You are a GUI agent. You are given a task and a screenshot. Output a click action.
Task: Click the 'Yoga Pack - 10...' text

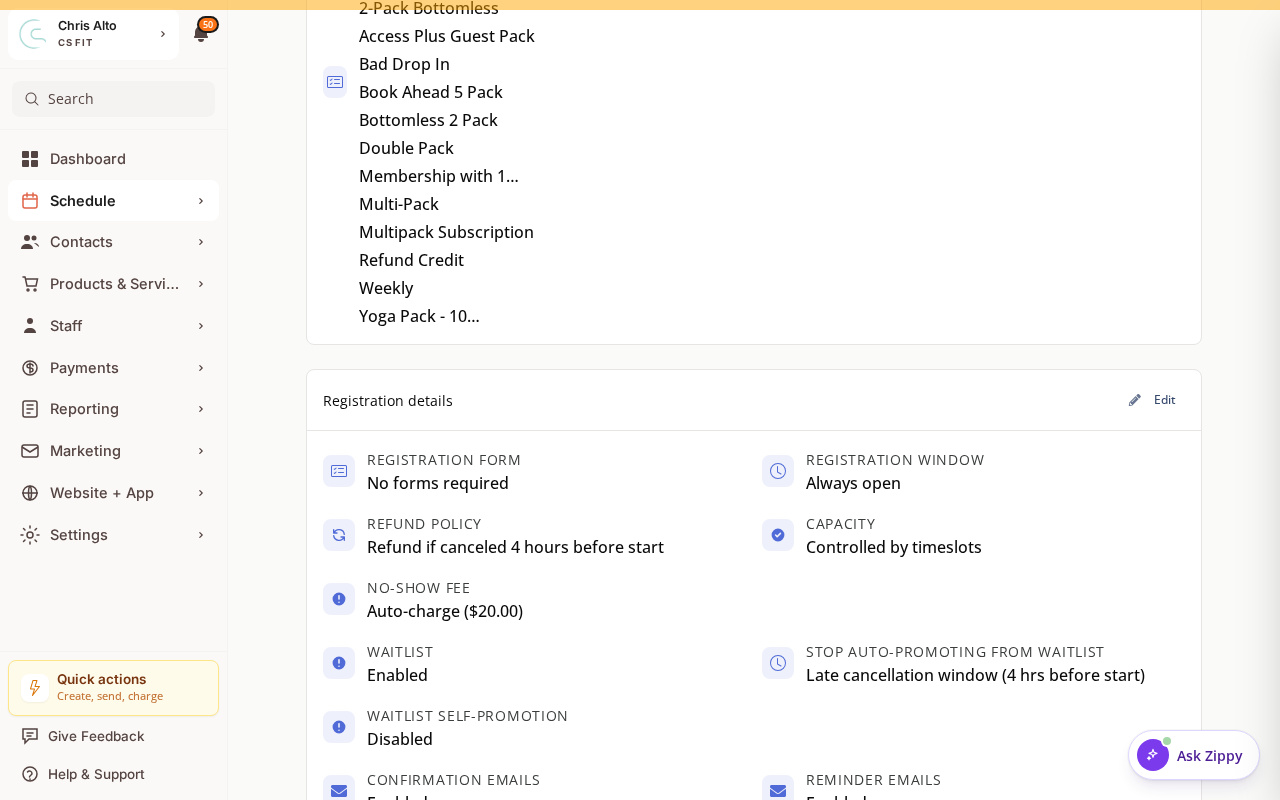point(419,316)
